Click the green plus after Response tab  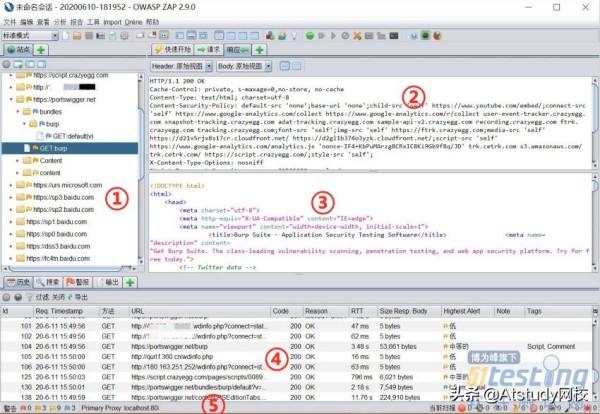pyautogui.click(x=259, y=50)
